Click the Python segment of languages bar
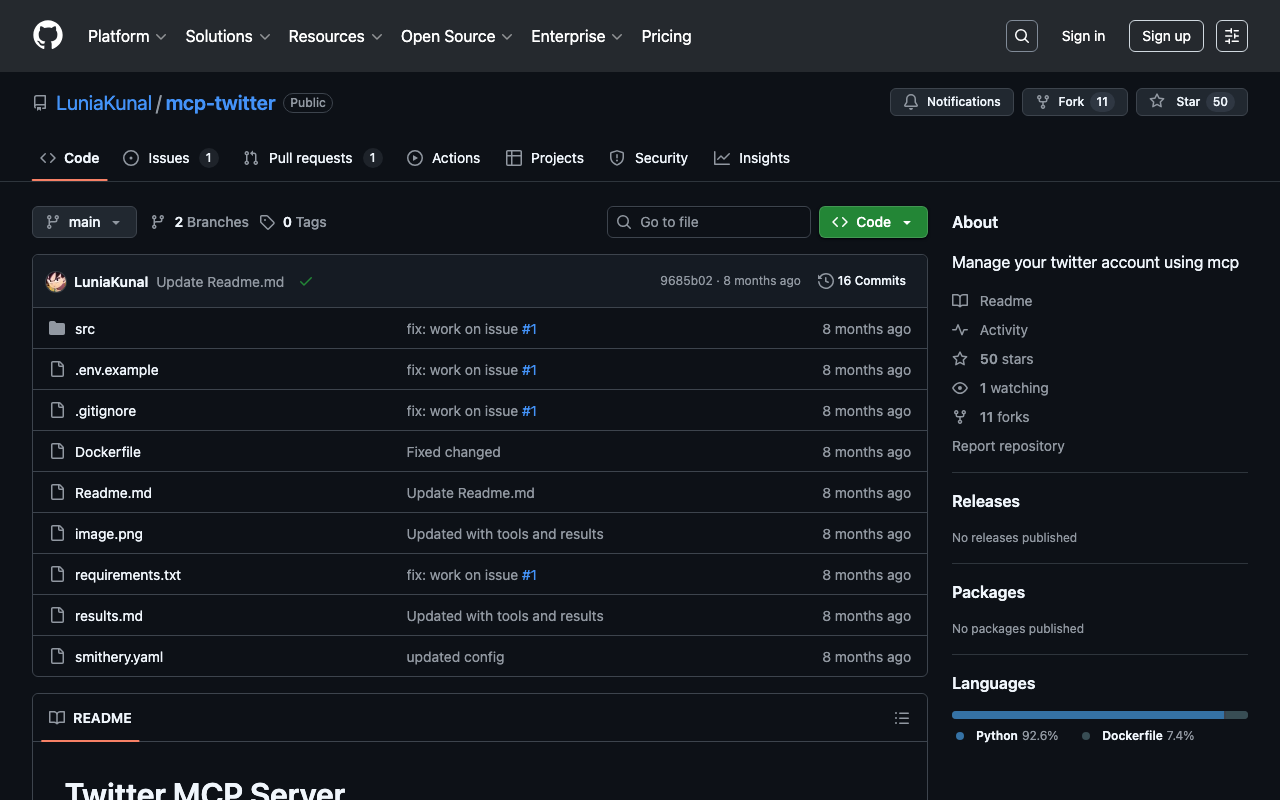Image resolution: width=1280 pixels, height=800 pixels. pos(1087,715)
